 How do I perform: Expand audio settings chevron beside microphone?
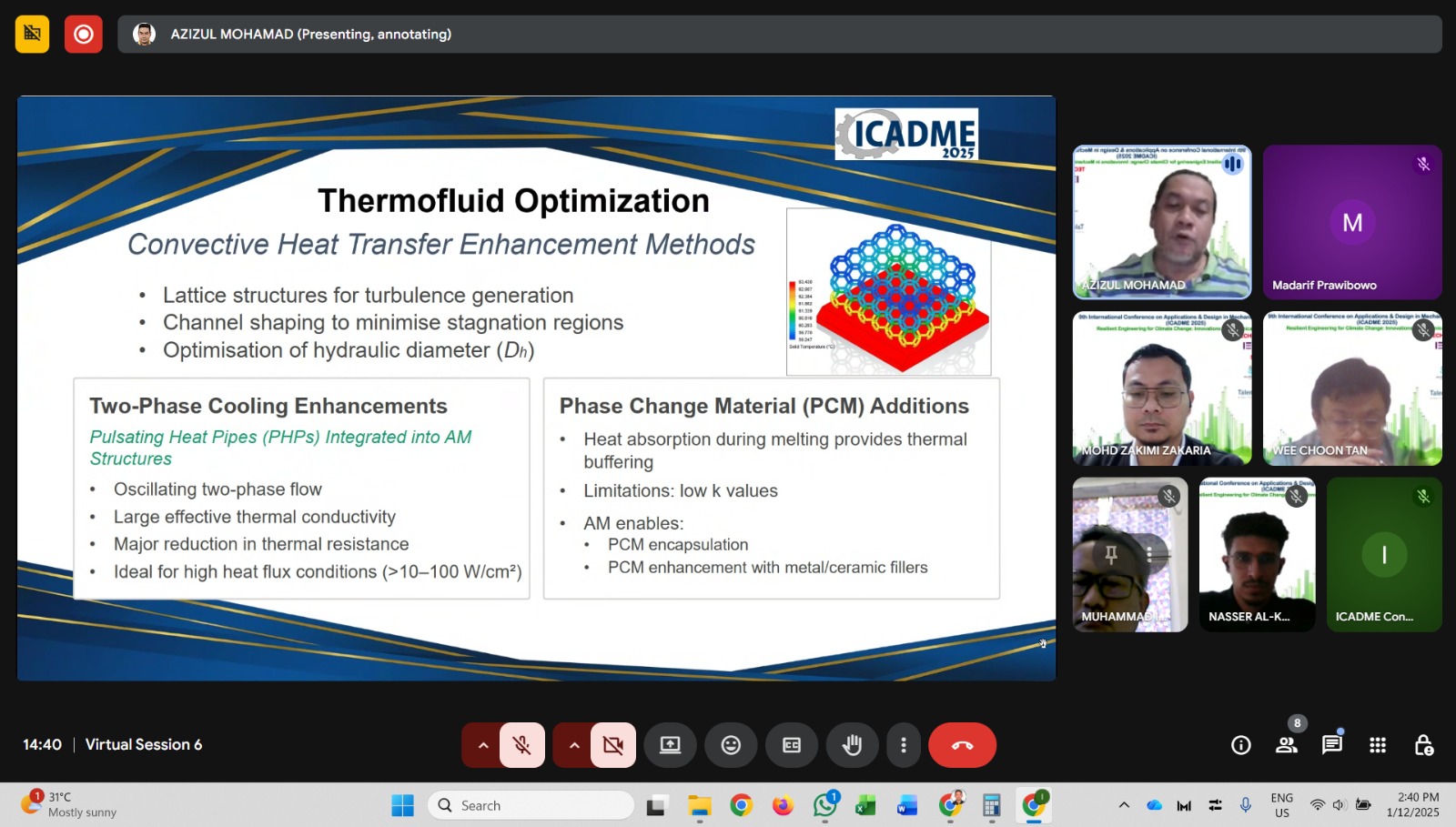pyautogui.click(x=482, y=745)
